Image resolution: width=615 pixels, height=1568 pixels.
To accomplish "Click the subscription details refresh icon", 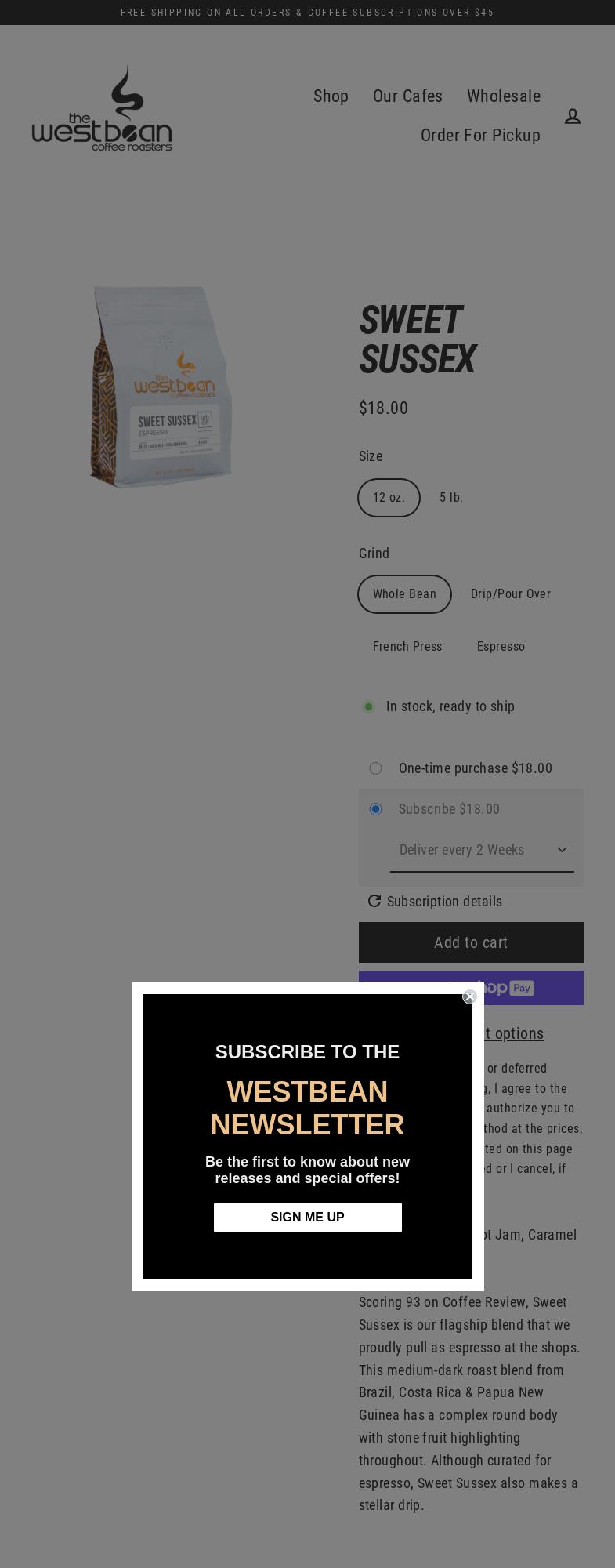I will (374, 901).
